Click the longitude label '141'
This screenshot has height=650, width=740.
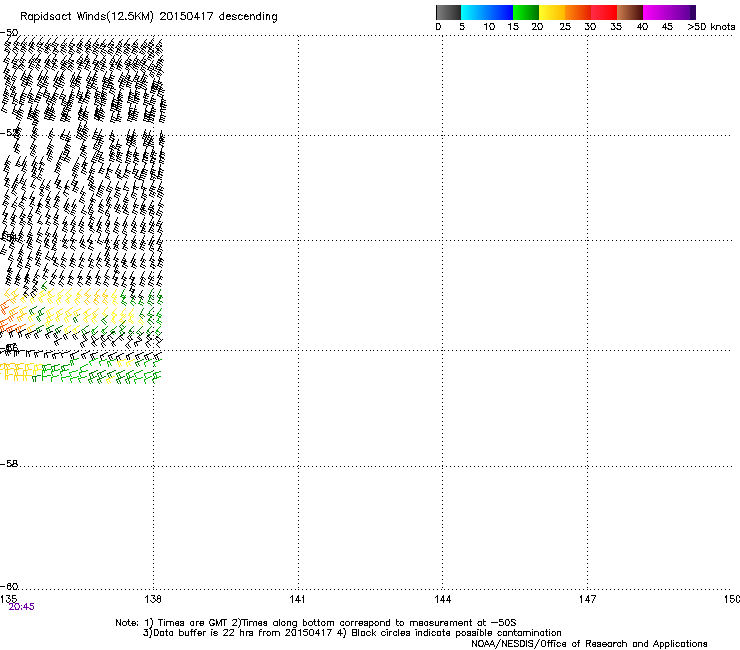click(297, 599)
